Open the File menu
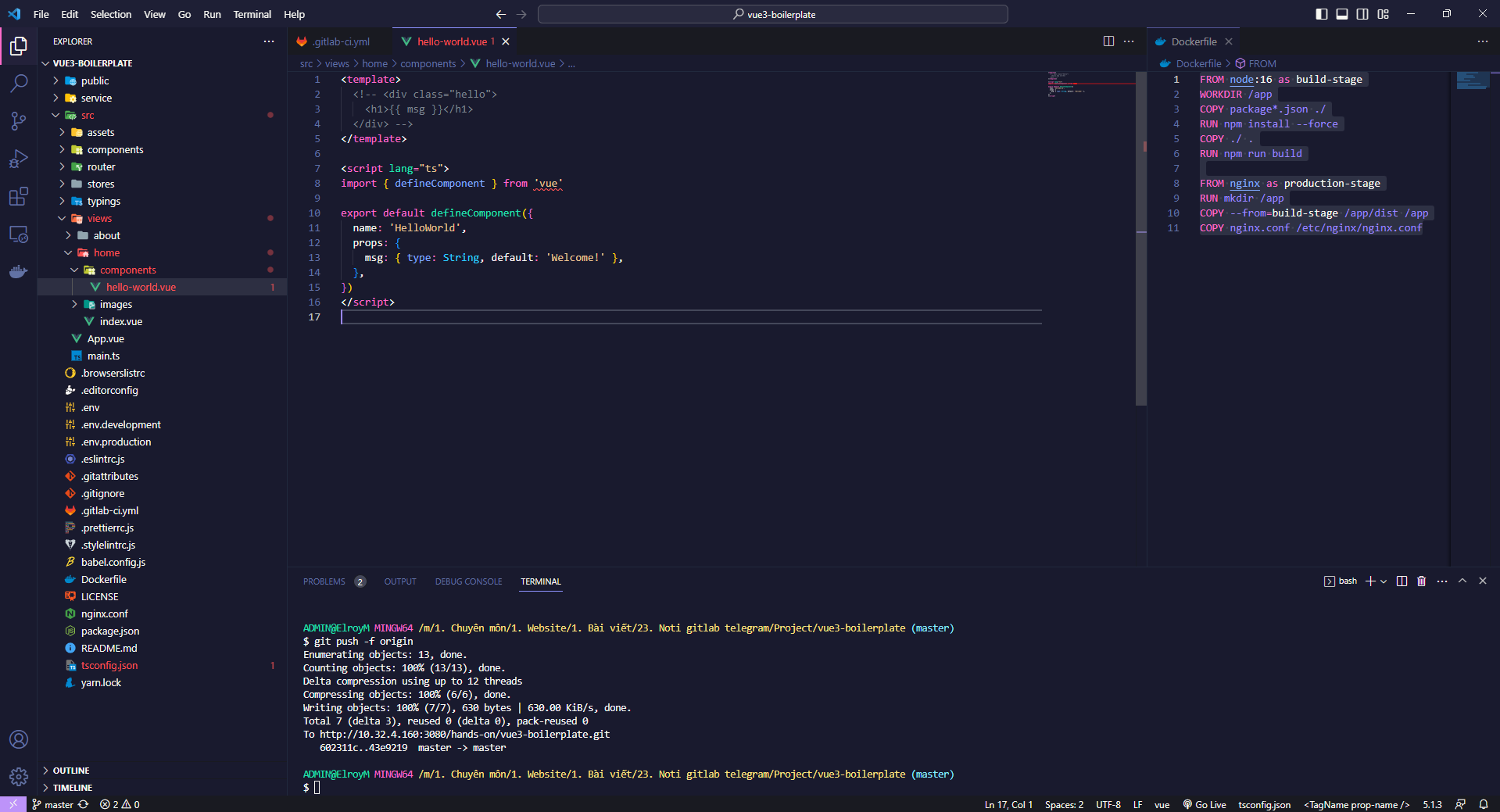The width and height of the screenshot is (1500, 812). pyautogui.click(x=41, y=14)
